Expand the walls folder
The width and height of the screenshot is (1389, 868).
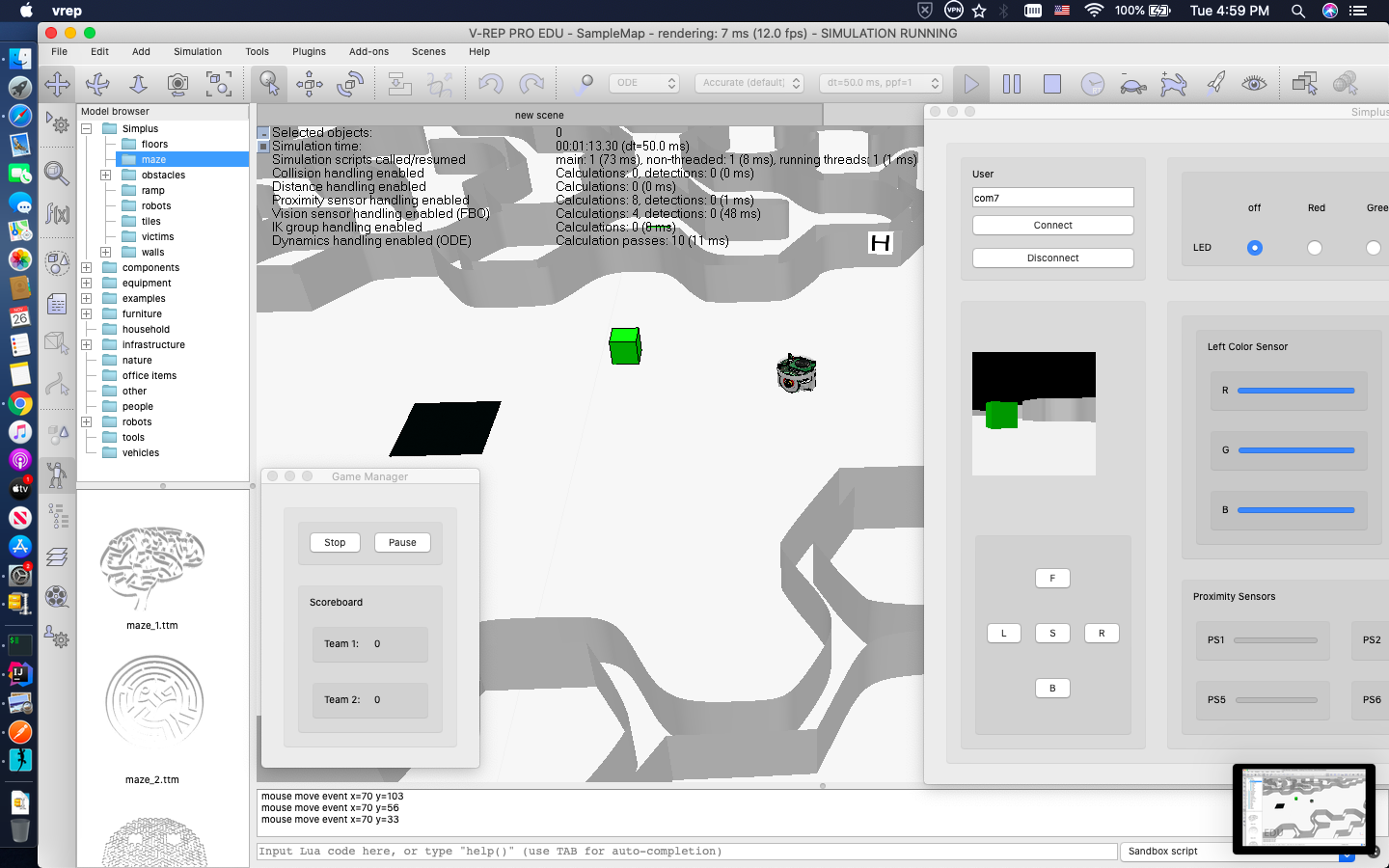click(x=106, y=252)
